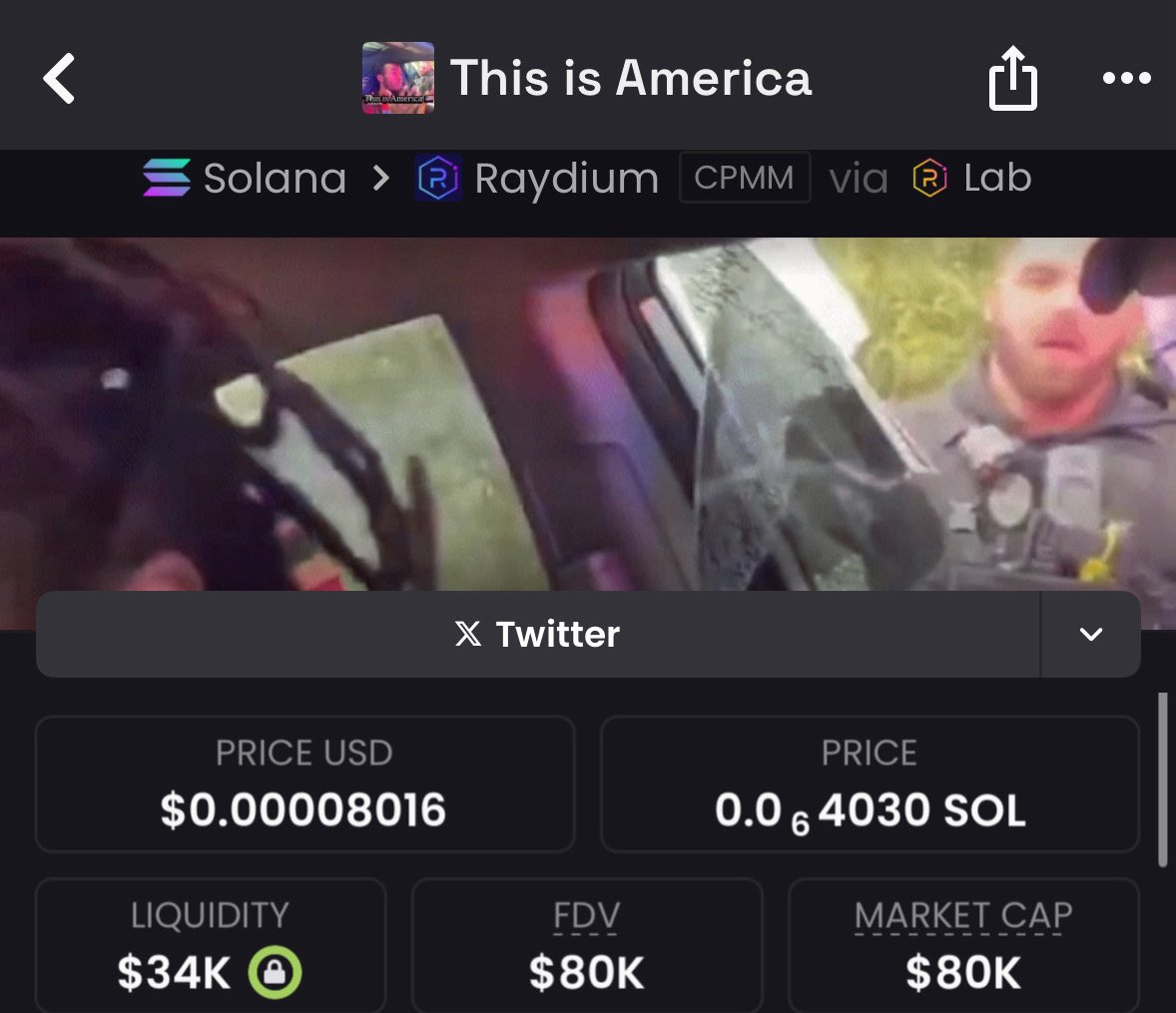Select the Solana breadcrumb label
The height and width of the screenshot is (1013, 1176).
point(275,179)
